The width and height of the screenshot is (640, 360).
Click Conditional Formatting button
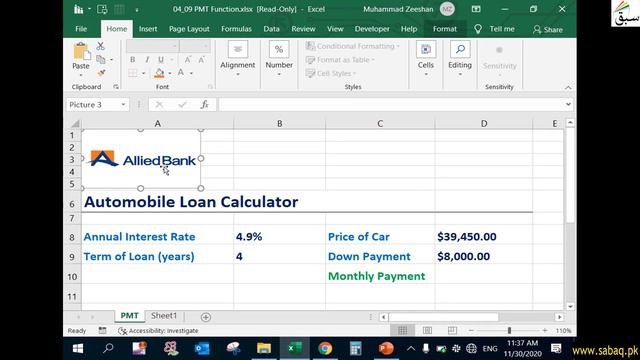click(x=353, y=46)
